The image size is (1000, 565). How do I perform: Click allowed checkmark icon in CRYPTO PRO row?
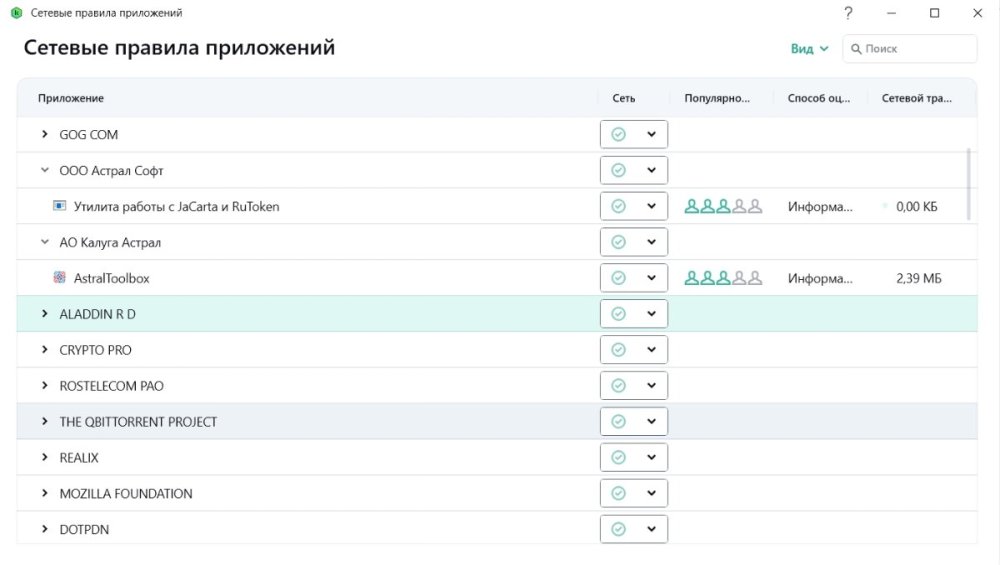point(618,349)
